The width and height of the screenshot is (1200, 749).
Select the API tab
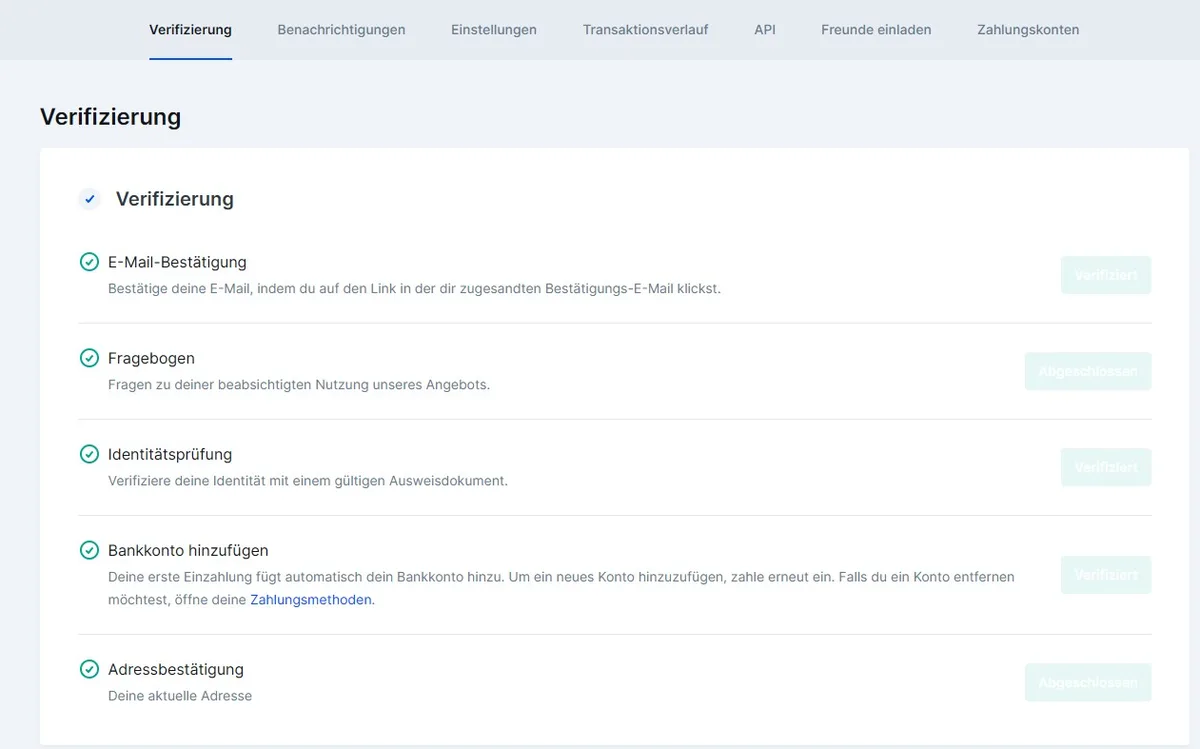765,30
